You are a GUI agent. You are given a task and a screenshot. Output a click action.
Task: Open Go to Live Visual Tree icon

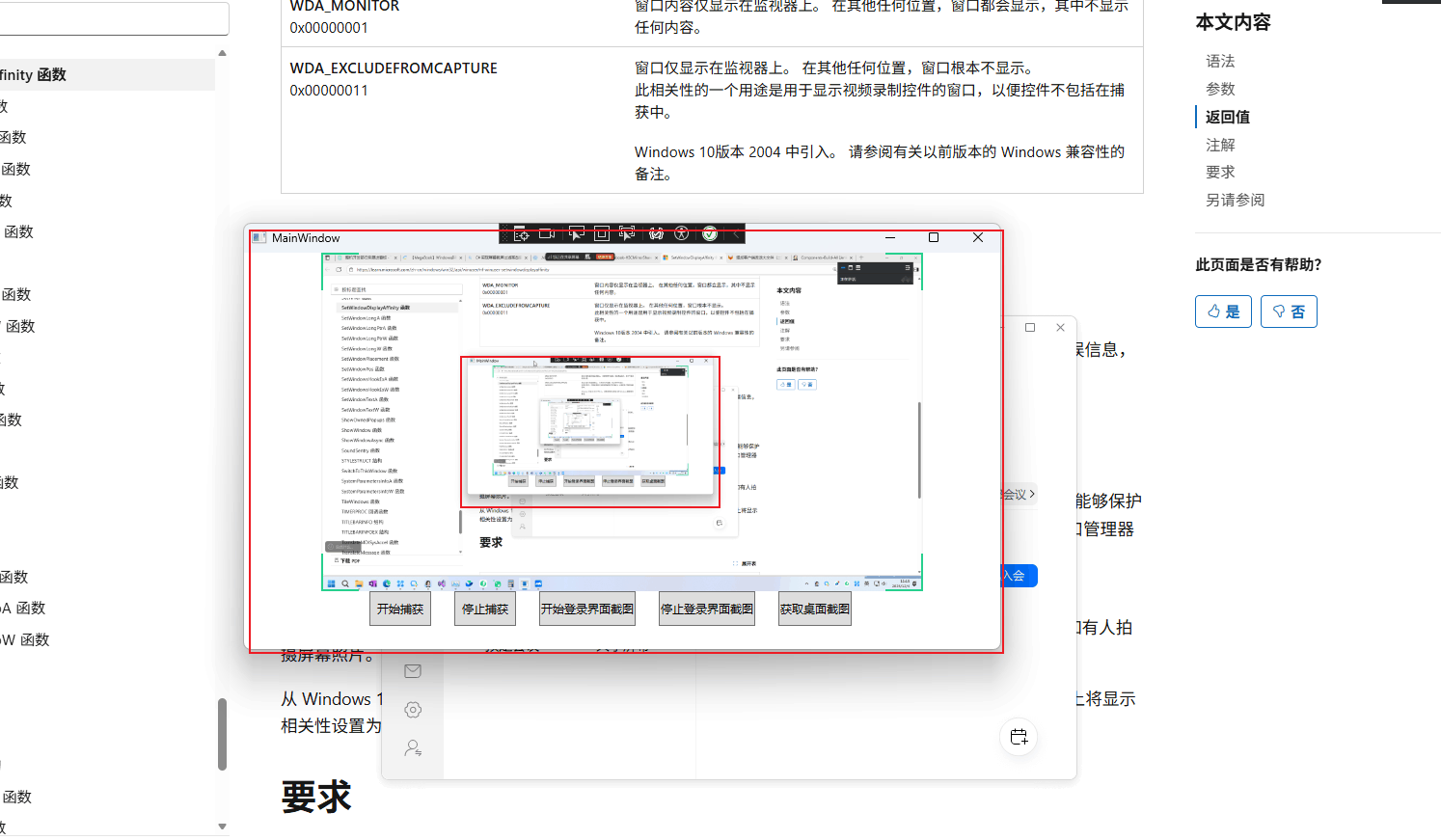(521, 234)
